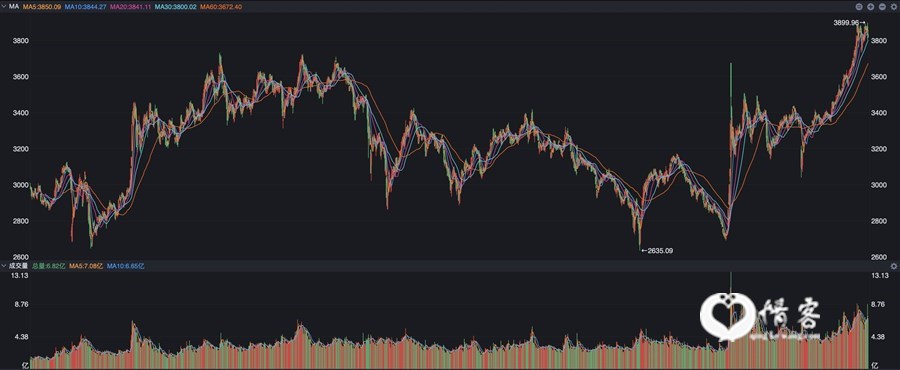Collapse the 成交量 volume panel chevron
Viewport: 900px width, 370px height.
[x=3, y=266]
